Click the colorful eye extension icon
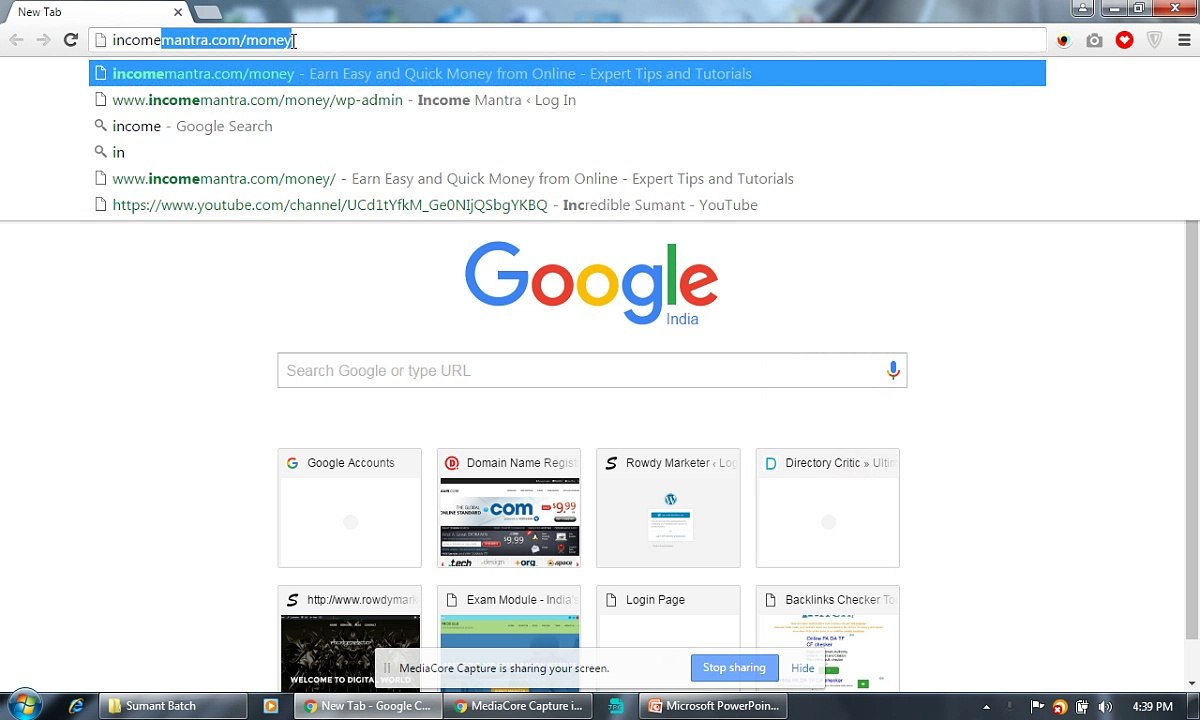The height and width of the screenshot is (720, 1200). coord(1063,40)
